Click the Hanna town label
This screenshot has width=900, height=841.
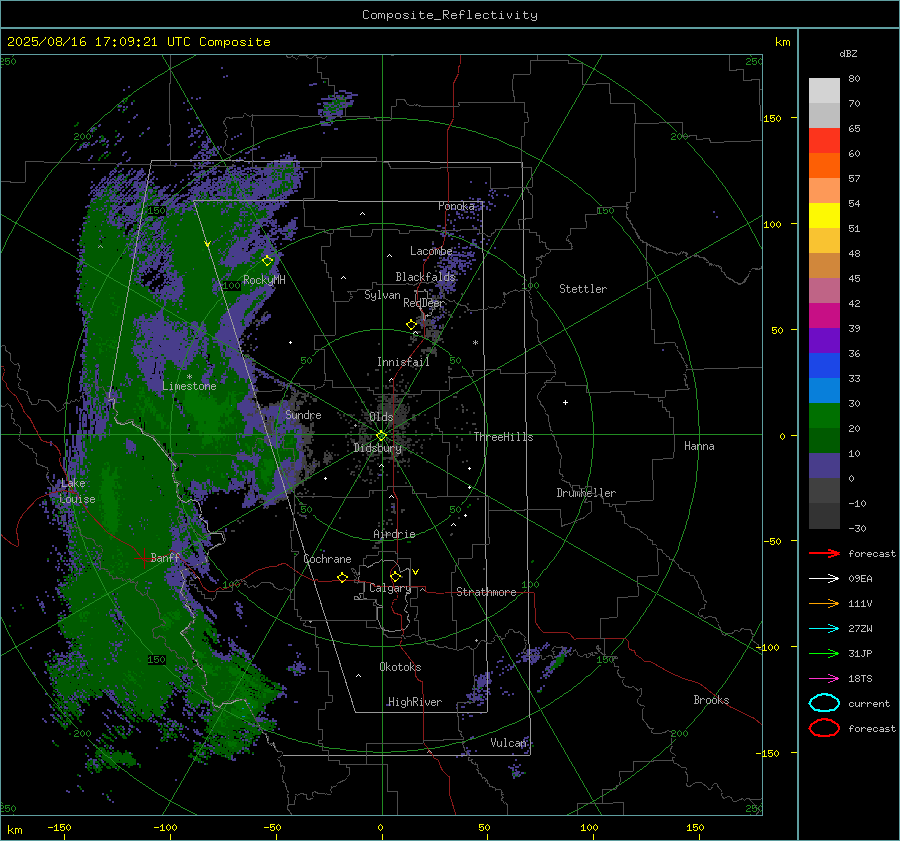[699, 446]
